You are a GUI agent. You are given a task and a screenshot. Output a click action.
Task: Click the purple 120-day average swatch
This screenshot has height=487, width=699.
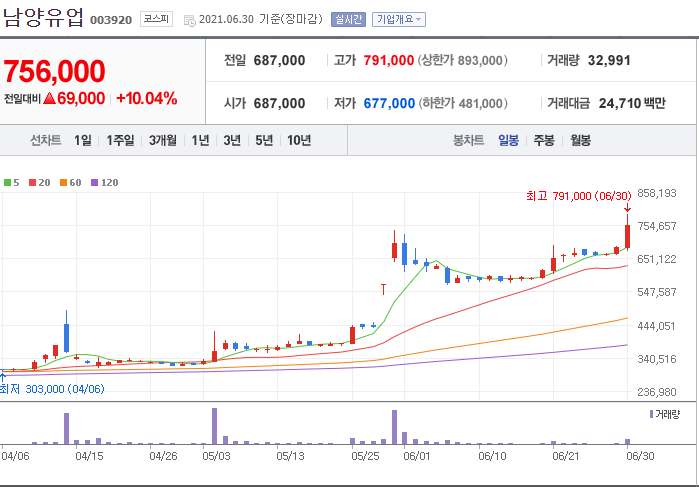pyautogui.click(x=94, y=182)
